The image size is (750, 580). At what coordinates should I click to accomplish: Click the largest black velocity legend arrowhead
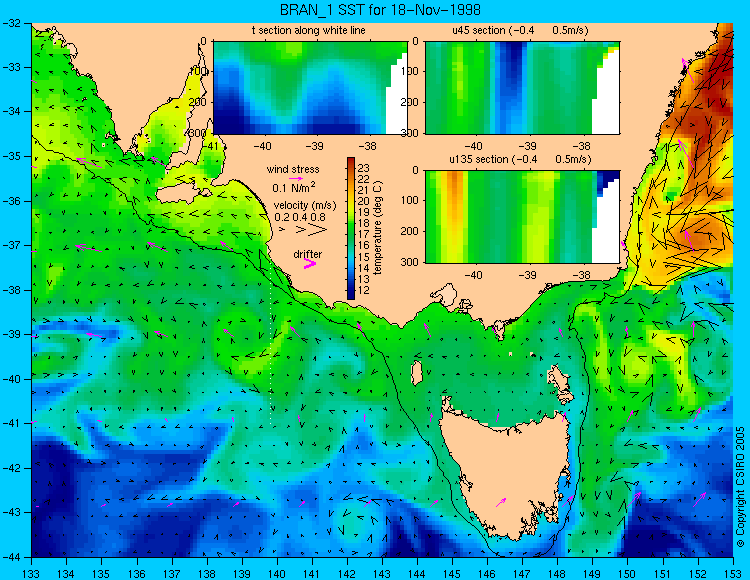point(317,230)
